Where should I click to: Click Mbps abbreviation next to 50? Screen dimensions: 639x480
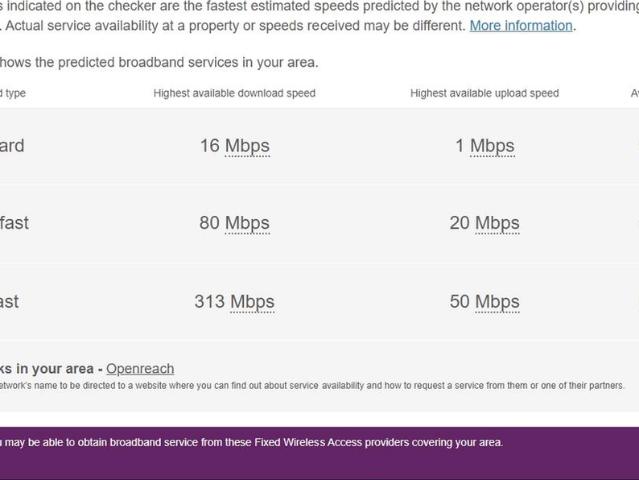(x=497, y=301)
